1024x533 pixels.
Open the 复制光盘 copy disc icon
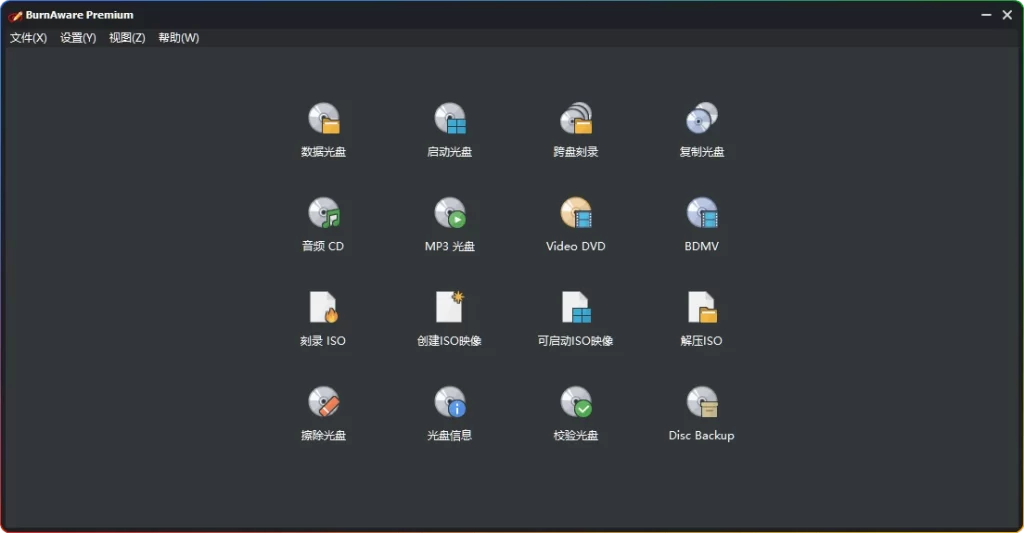pos(702,119)
